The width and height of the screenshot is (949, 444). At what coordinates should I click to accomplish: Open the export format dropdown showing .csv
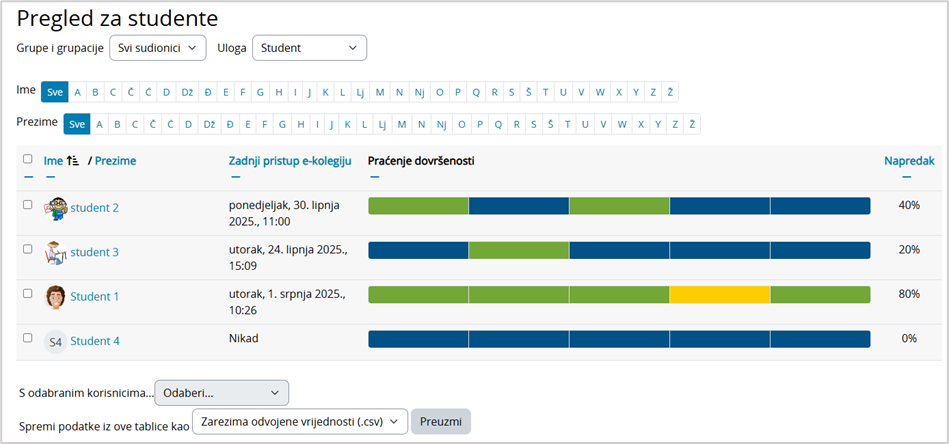click(299, 422)
